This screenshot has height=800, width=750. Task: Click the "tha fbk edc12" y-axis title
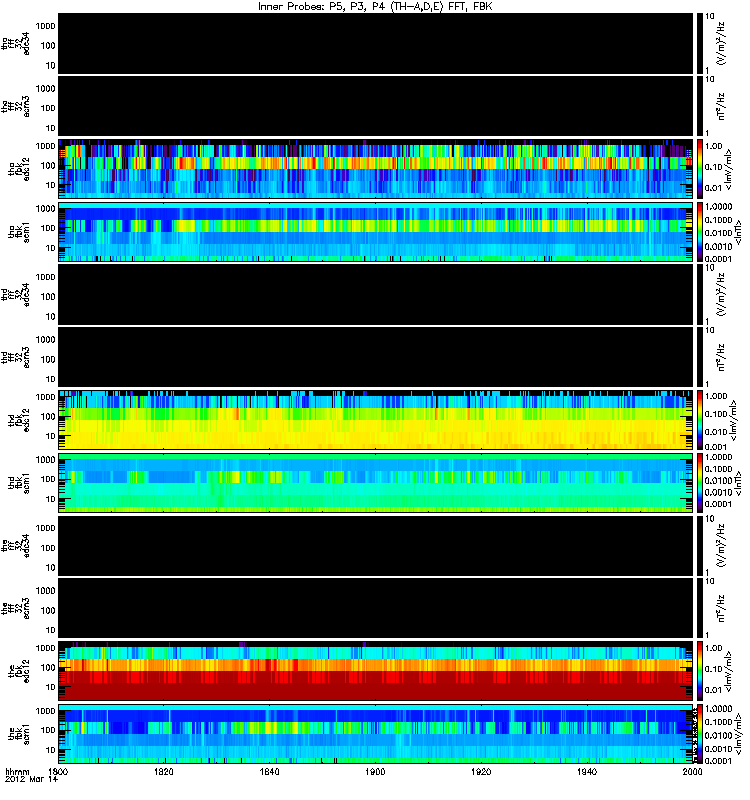[x=19, y=169]
